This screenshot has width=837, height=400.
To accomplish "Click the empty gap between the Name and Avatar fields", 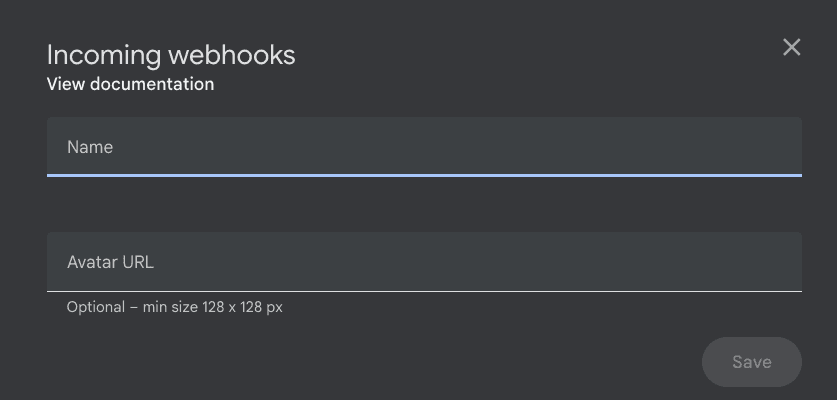I will click(x=424, y=205).
